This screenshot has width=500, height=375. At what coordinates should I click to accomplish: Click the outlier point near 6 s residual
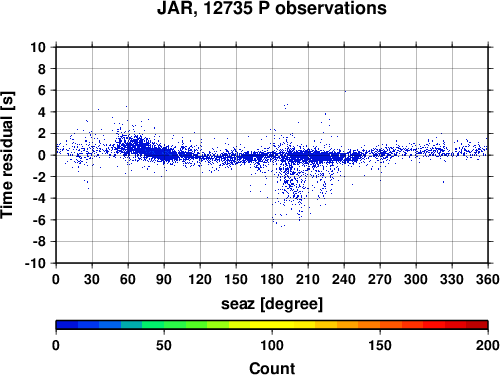(345, 91)
